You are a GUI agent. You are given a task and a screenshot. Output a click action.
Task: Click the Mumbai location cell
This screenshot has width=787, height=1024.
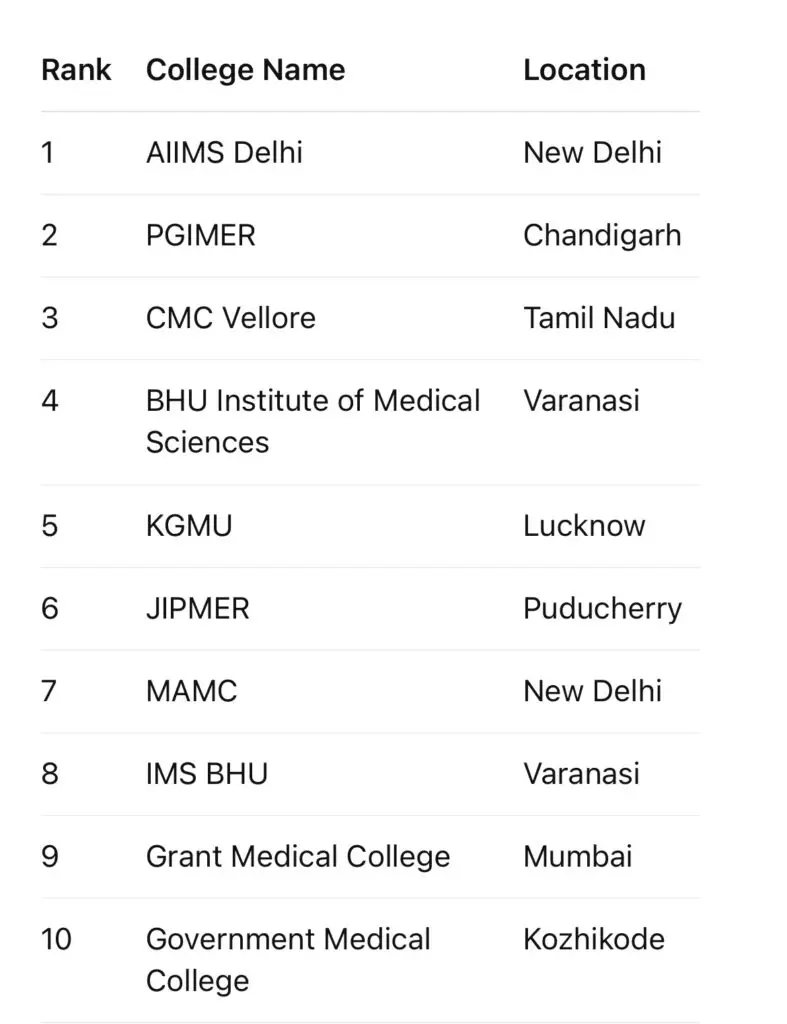click(577, 857)
